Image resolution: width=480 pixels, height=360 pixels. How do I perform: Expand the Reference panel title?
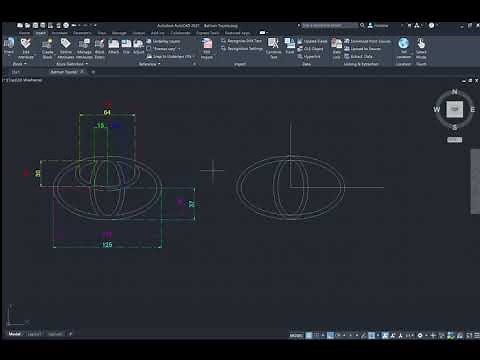coord(149,64)
